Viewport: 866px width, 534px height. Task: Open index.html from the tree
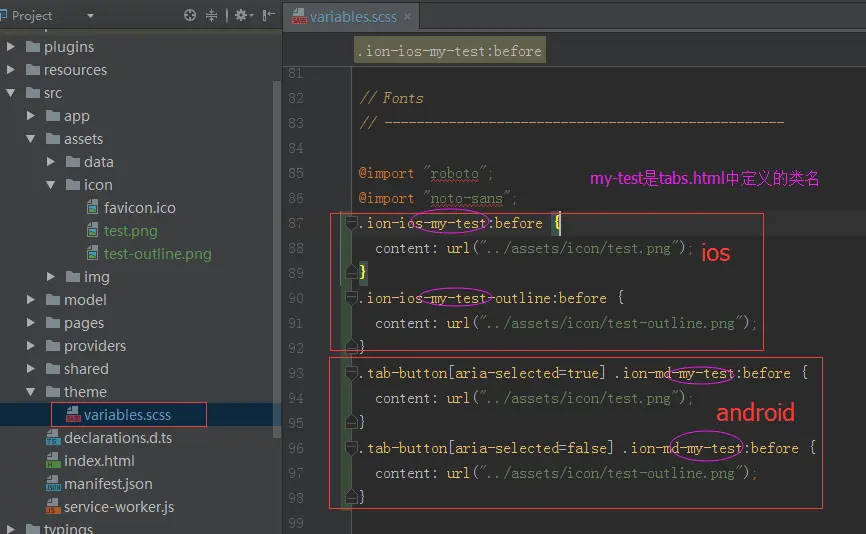99,461
